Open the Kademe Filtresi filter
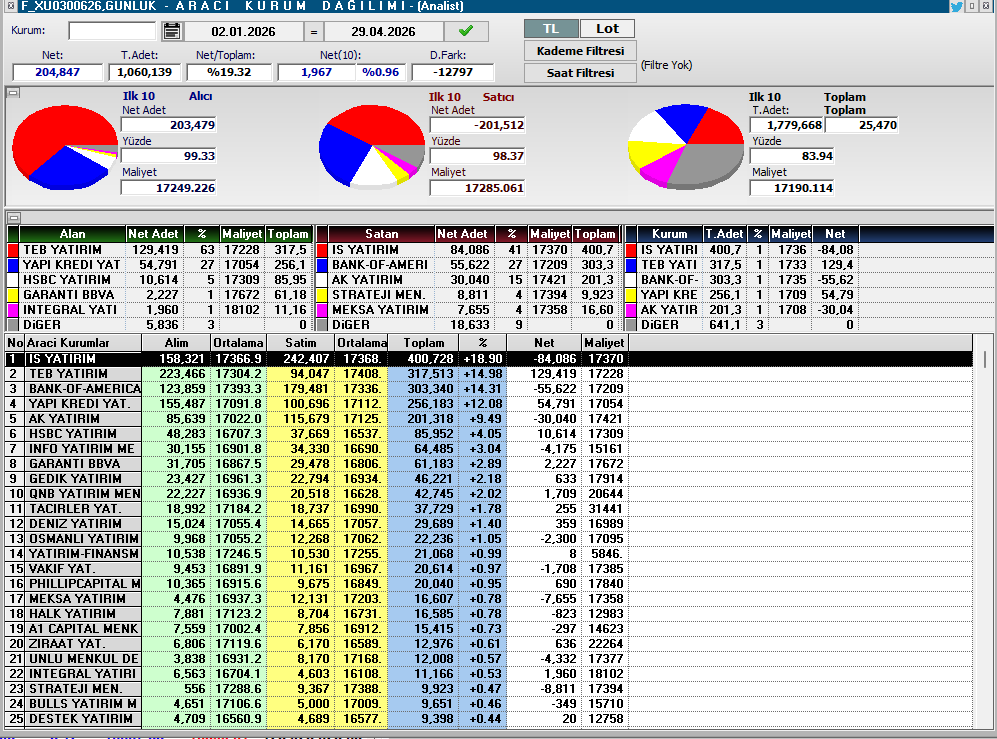This screenshot has height=739, width=997. (x=580, y=51)
